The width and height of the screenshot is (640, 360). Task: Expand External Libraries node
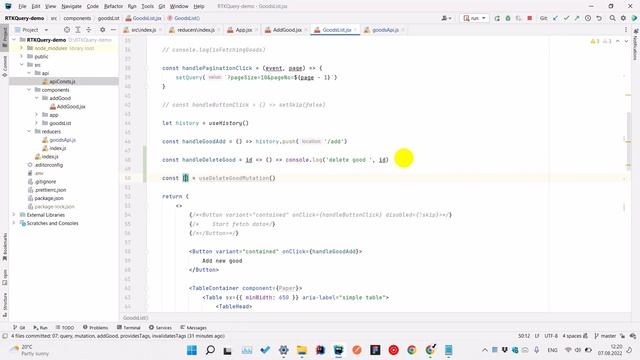14,215
